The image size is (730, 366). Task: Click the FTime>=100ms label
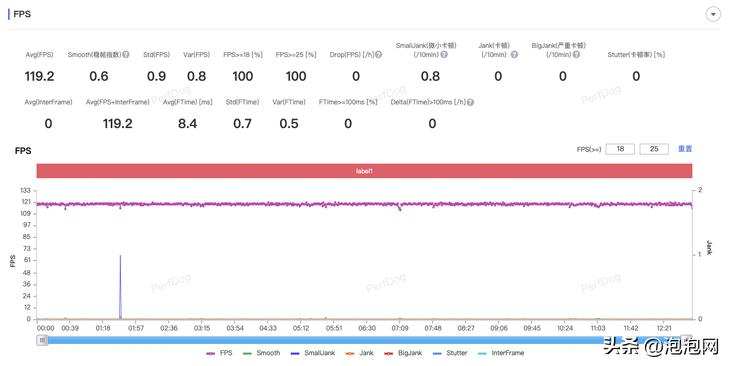click(x=348, y=102)
